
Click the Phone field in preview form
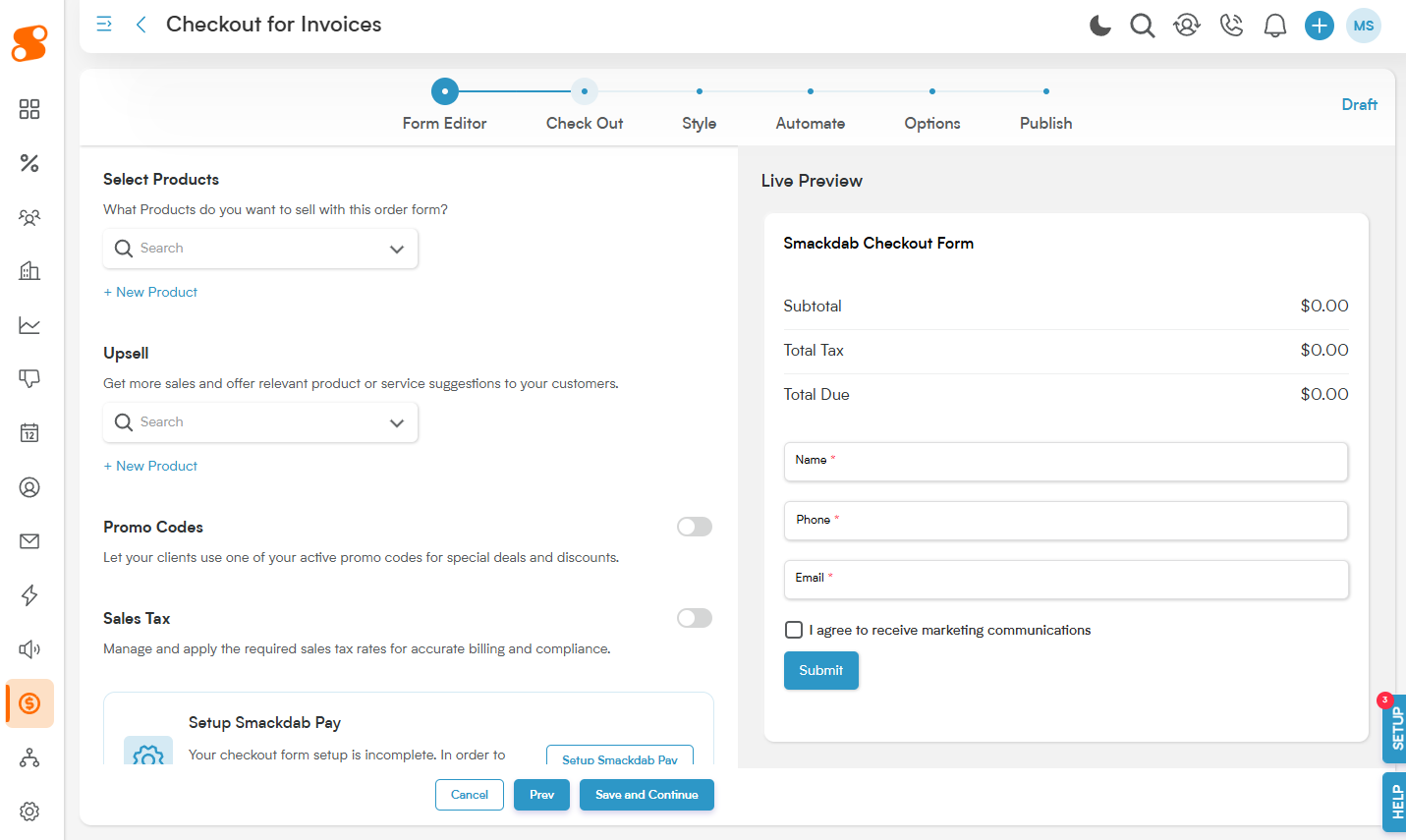[x=1066, y=521]
